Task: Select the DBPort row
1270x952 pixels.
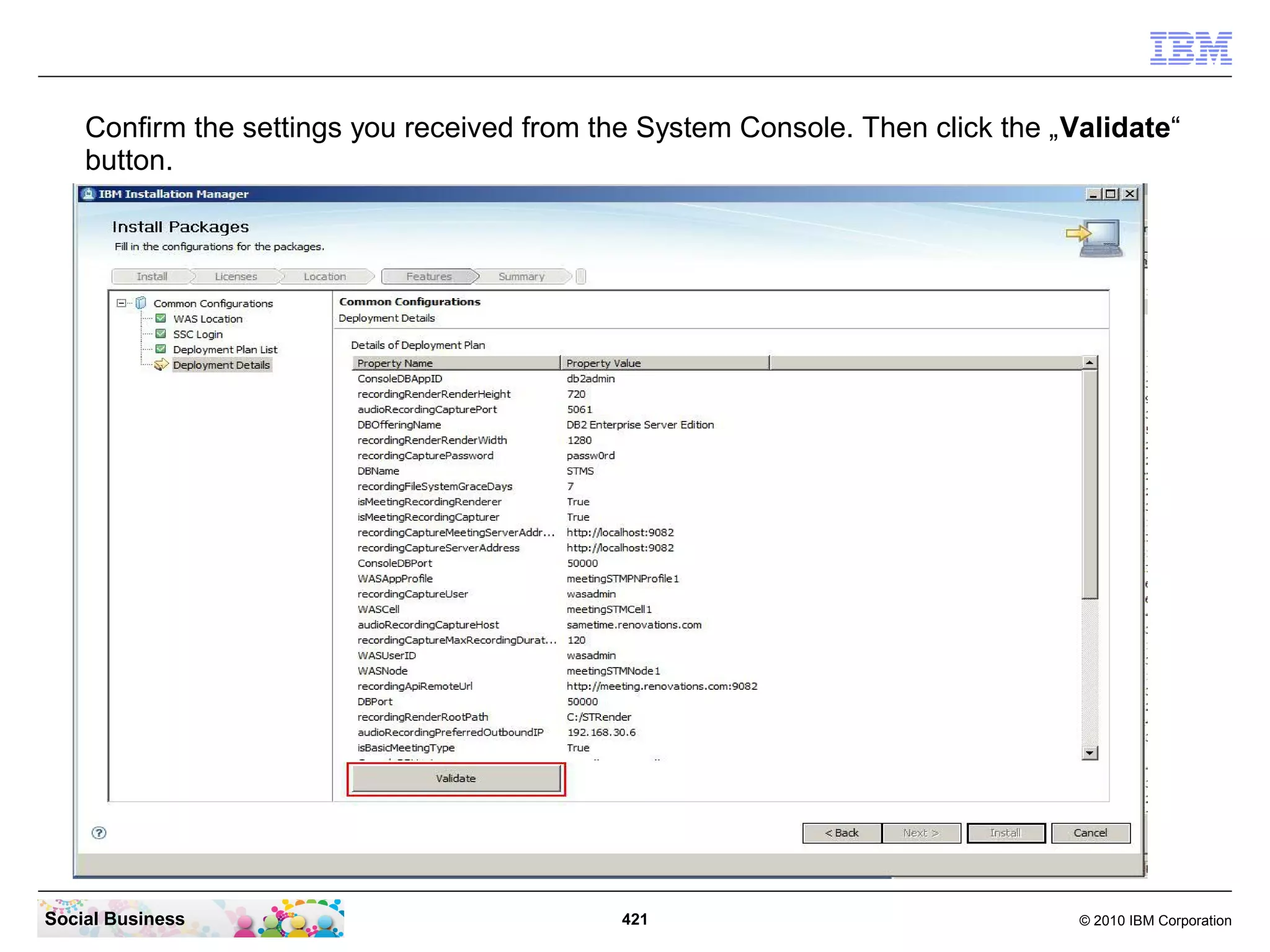Action: point(716,702)
